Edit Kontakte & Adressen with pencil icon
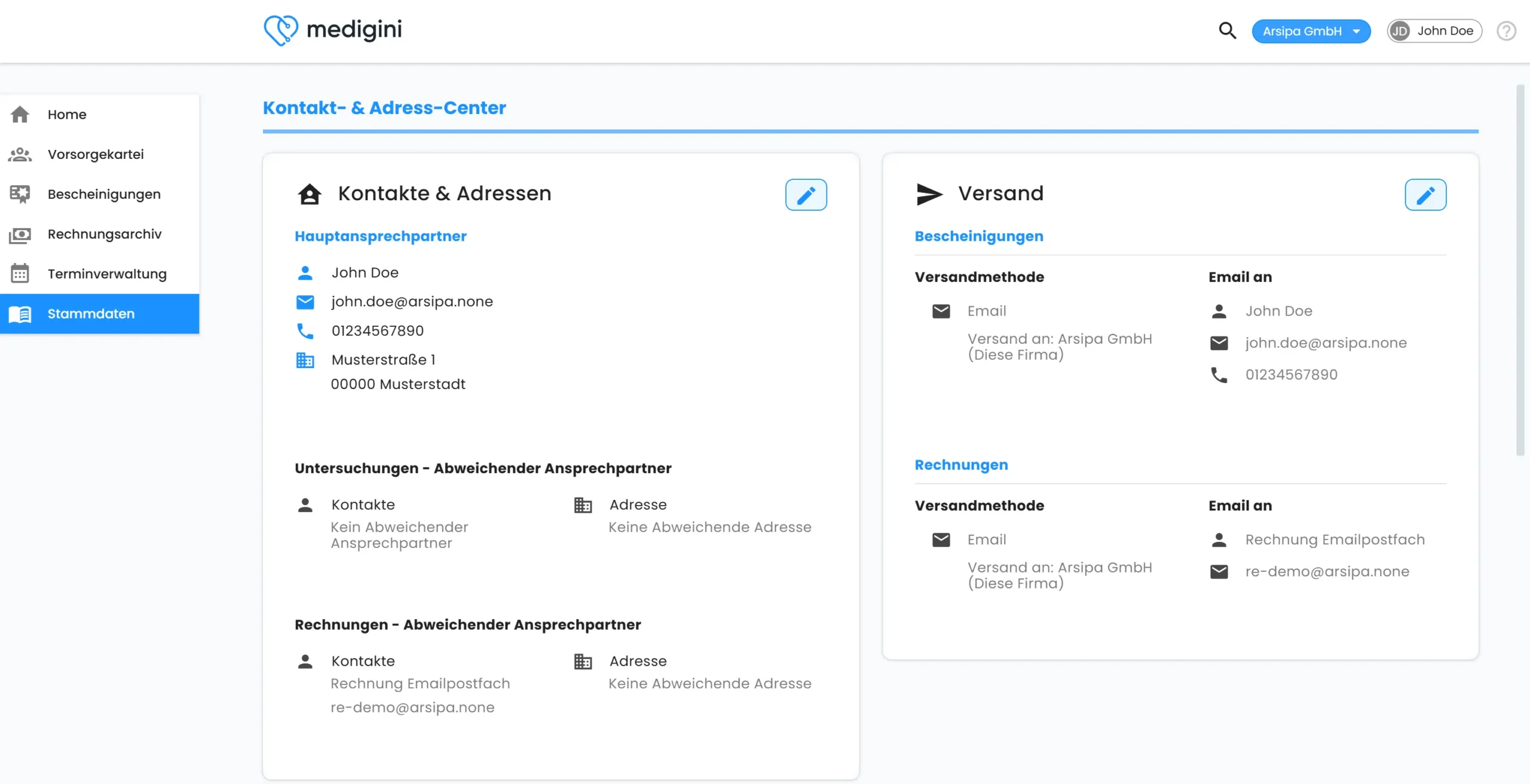 pos(806,195)
